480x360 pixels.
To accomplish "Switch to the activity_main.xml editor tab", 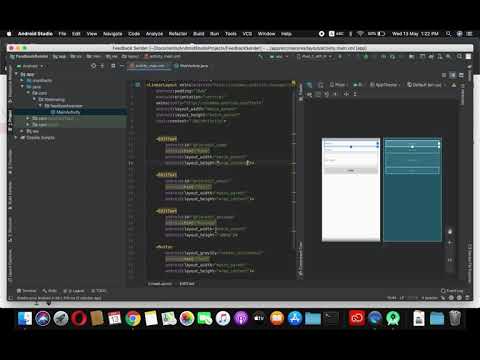I will coord(149,66).
